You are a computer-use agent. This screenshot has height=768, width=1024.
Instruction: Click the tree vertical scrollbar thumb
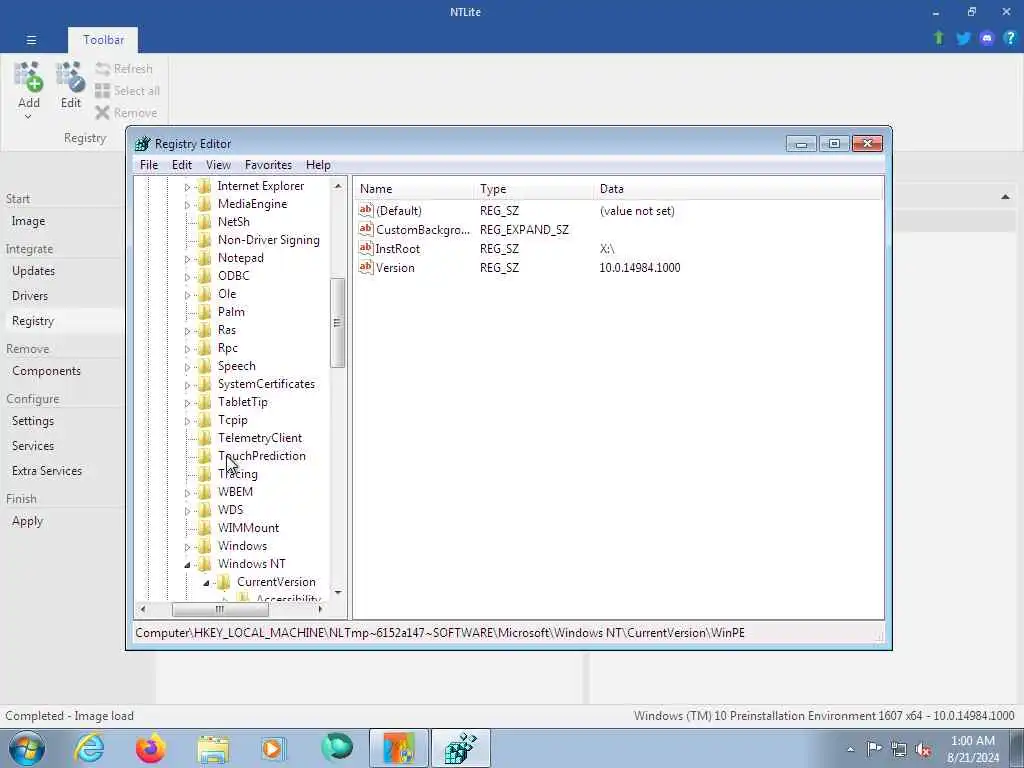tap(337, 323)
